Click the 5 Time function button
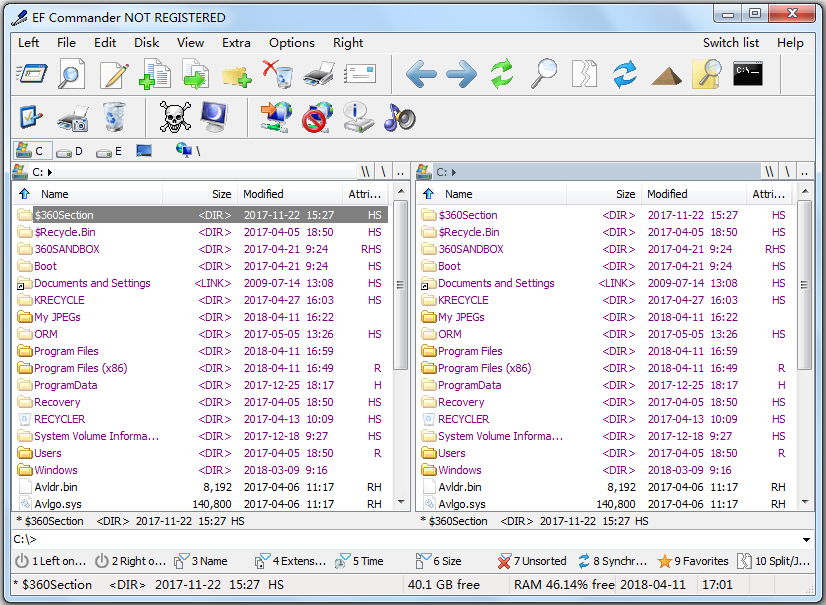 [x=359, y=561]
